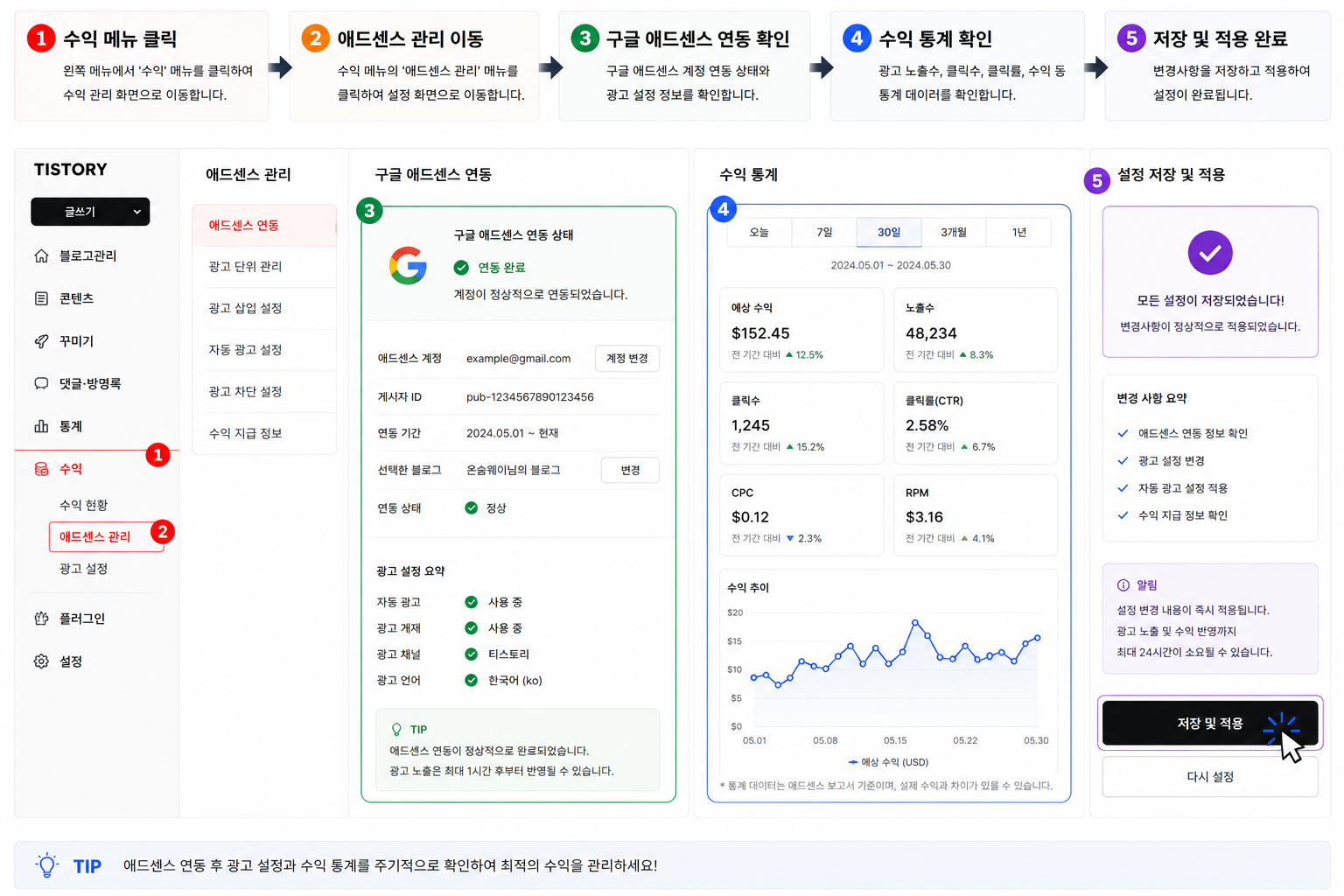Click the checkmark beside 광고 설정 변경
The width and height of the screenshot is (1344, 896).
coord(1123,460)
